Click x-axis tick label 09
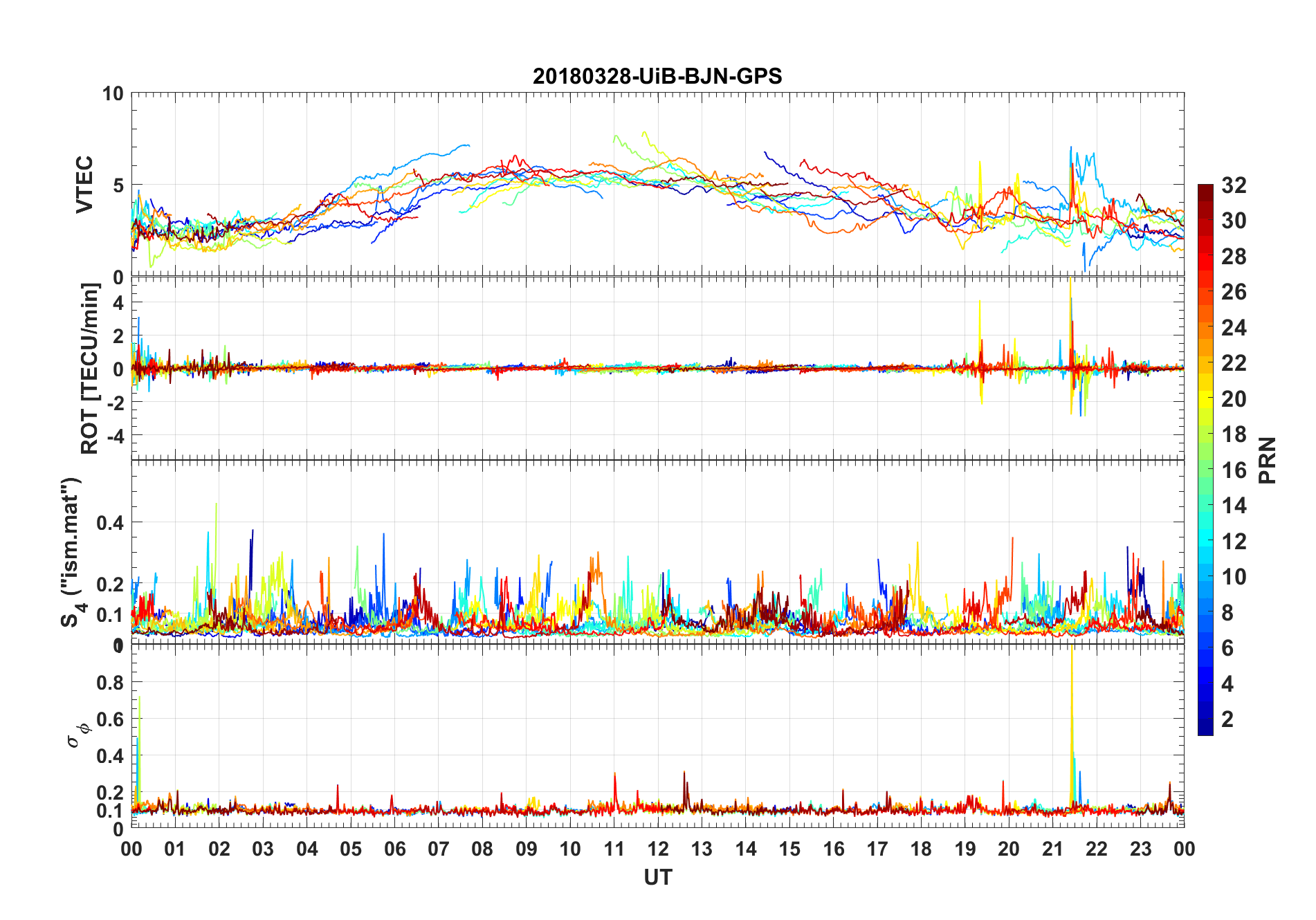Image resolution: width=1316 pixels, height=920 pixels. pos(527,849)
